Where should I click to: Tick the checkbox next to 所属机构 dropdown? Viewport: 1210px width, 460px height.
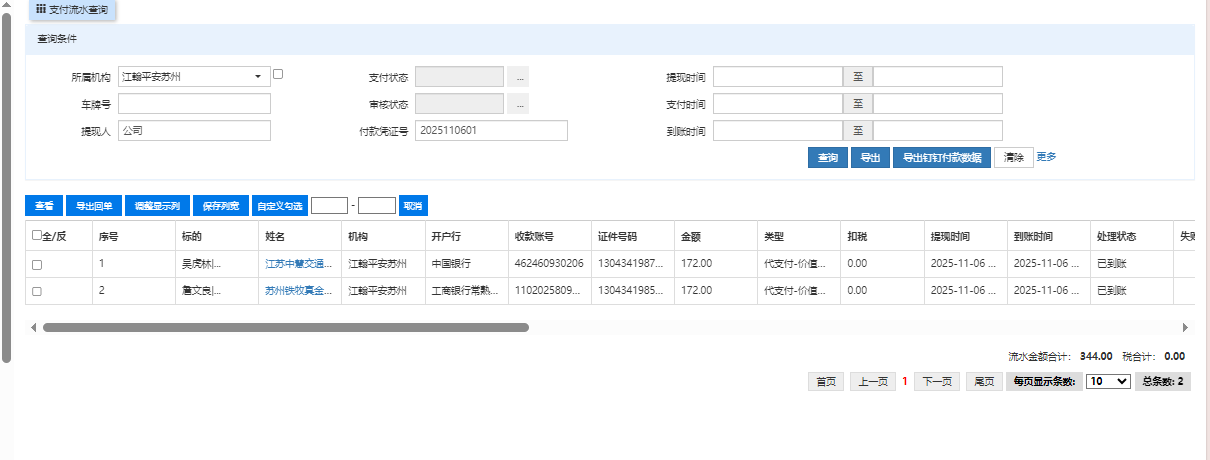pos(279,73)
